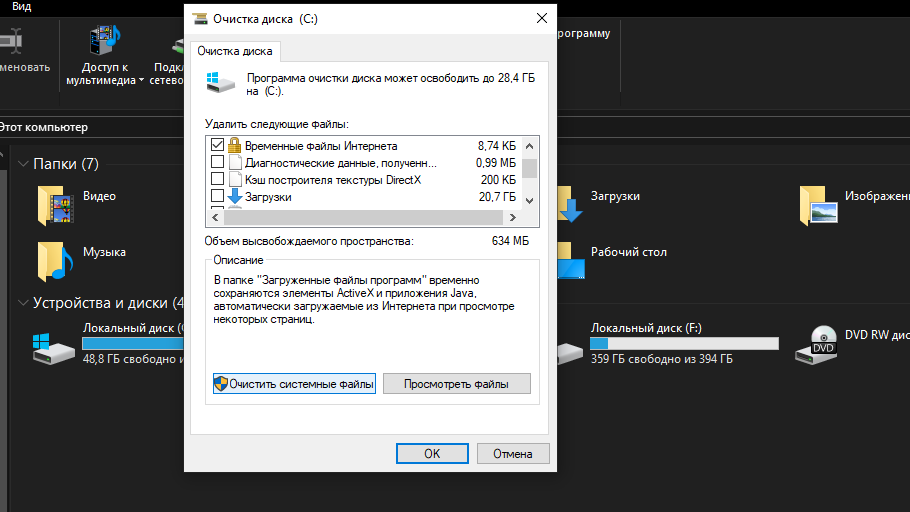The image size is (910, 512).
Task: Click the horizontal scroll right arrow
Action: (512, 217)
